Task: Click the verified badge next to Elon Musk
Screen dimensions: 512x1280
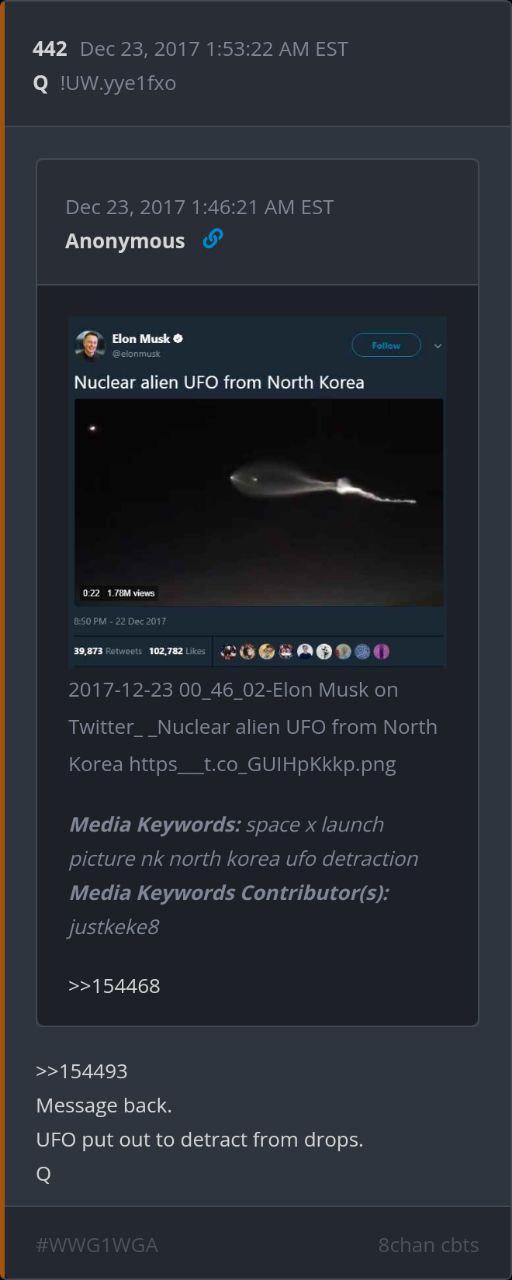Action: coord(178,339)
